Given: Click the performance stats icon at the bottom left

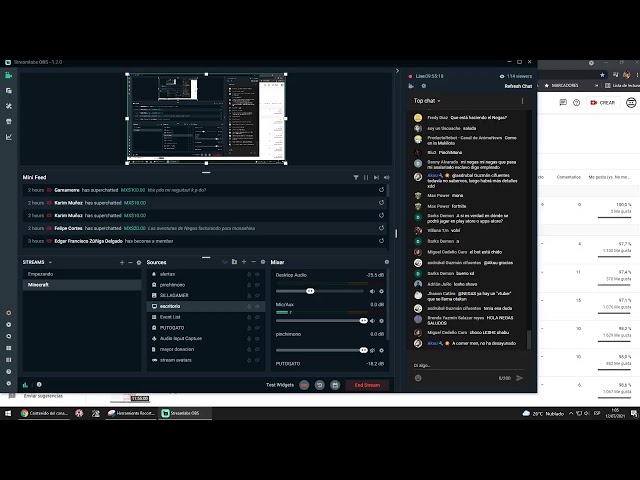Looking at the screenshot, I should coord(25,384).
